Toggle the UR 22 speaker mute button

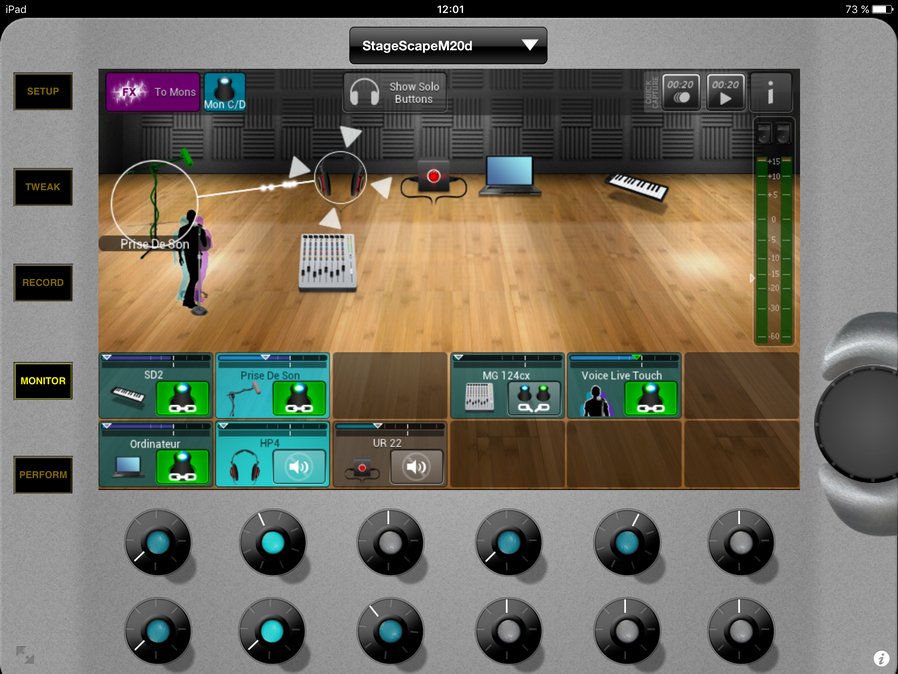tap(415, 467)
